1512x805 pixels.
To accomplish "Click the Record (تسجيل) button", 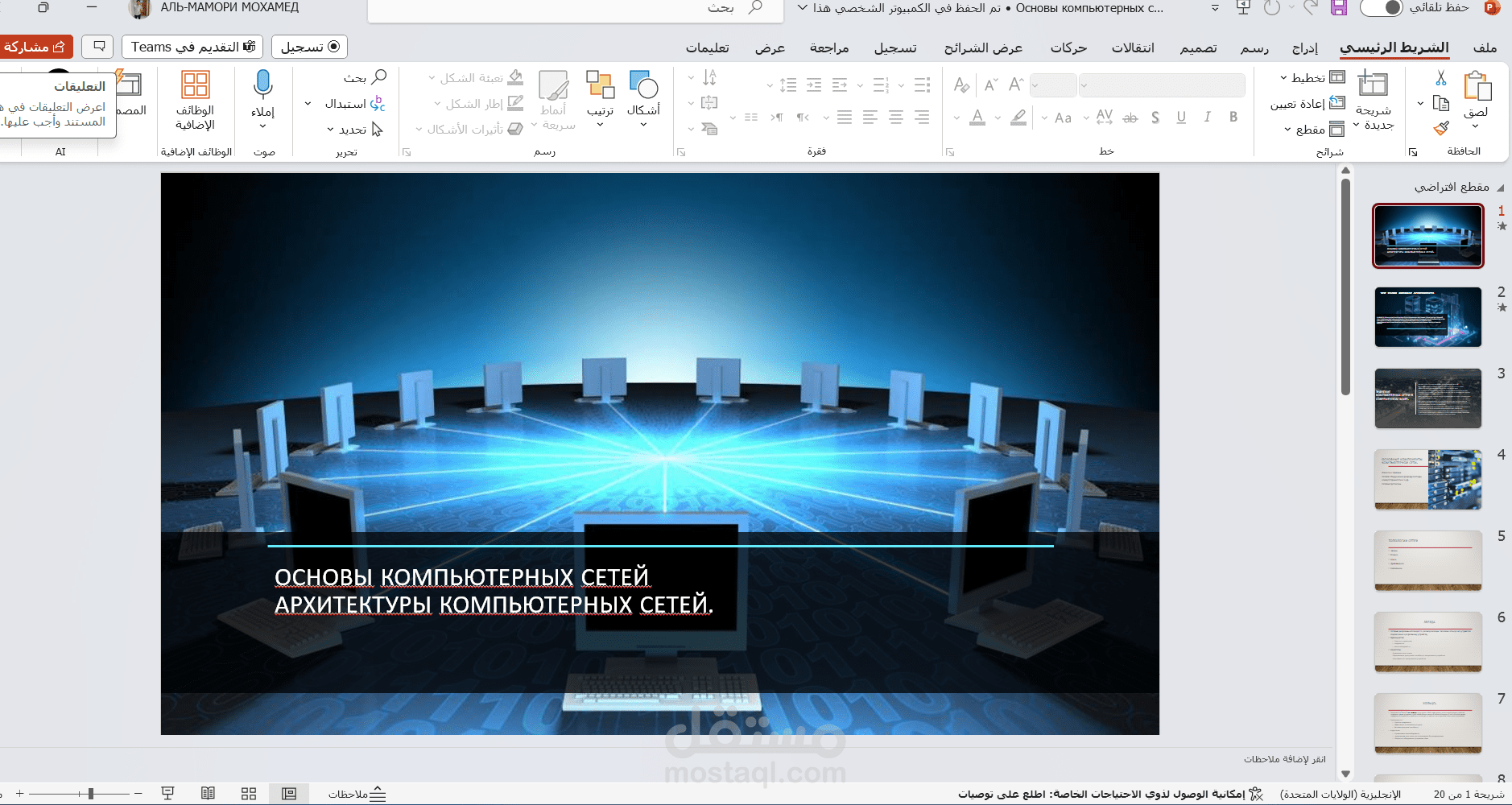I will click(x=310, y=47).
